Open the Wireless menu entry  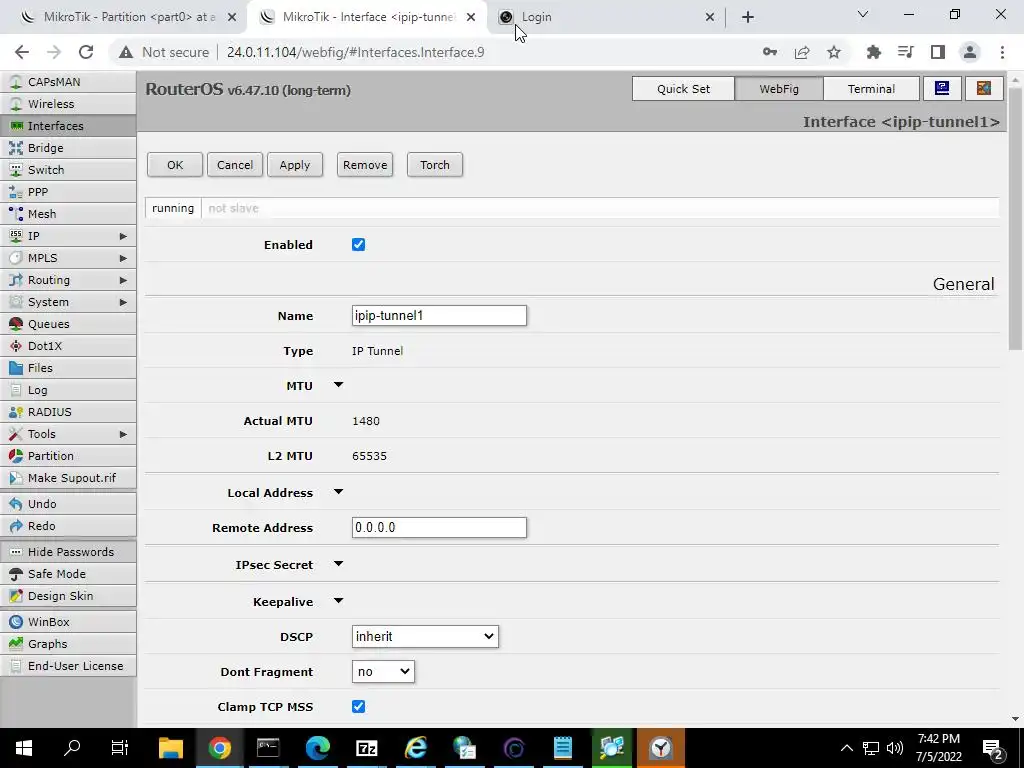coord(68,104)
